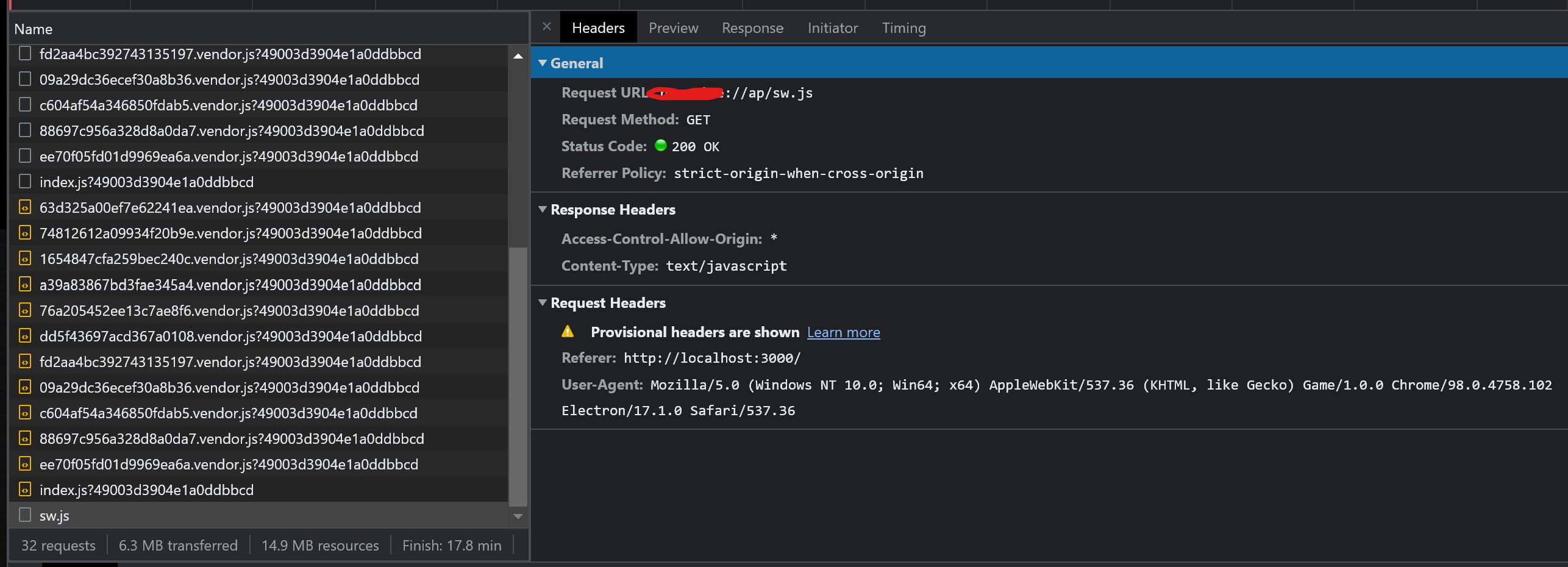1568x567 pixels.
Task: Collapse the General section
Action: pyautogui.click(x=543, y=62)
